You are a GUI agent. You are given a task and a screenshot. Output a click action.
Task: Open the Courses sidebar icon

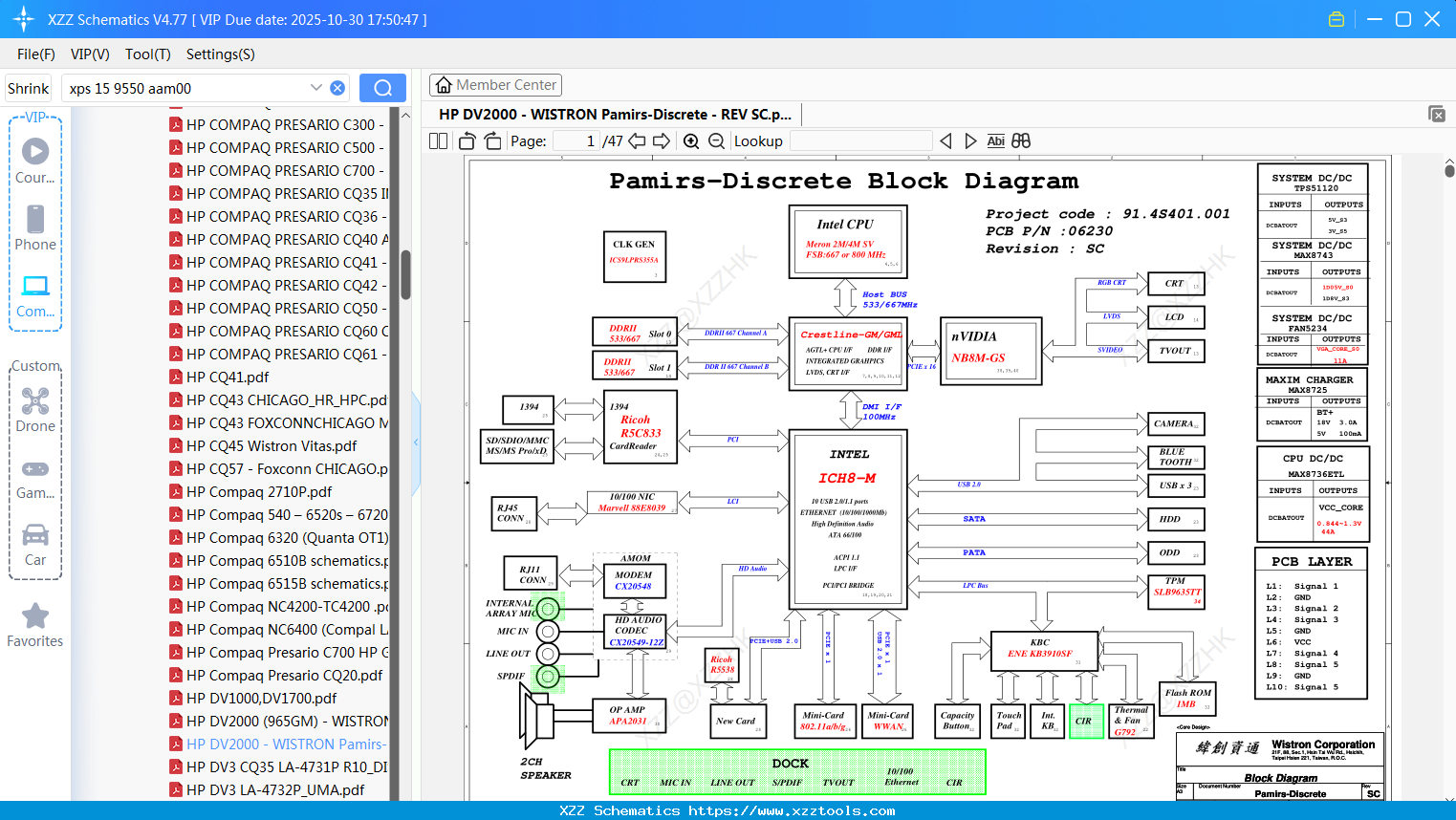35,161
